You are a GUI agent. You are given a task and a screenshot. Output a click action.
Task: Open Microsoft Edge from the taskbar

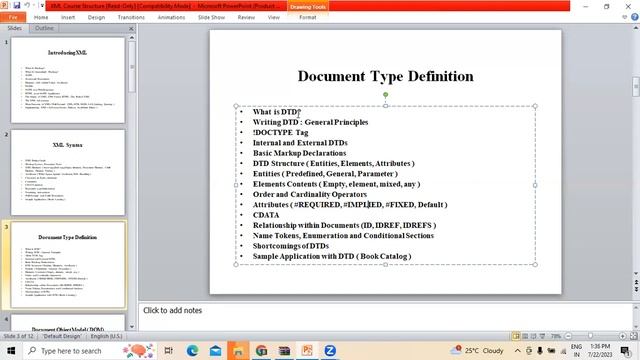point(192,351)
